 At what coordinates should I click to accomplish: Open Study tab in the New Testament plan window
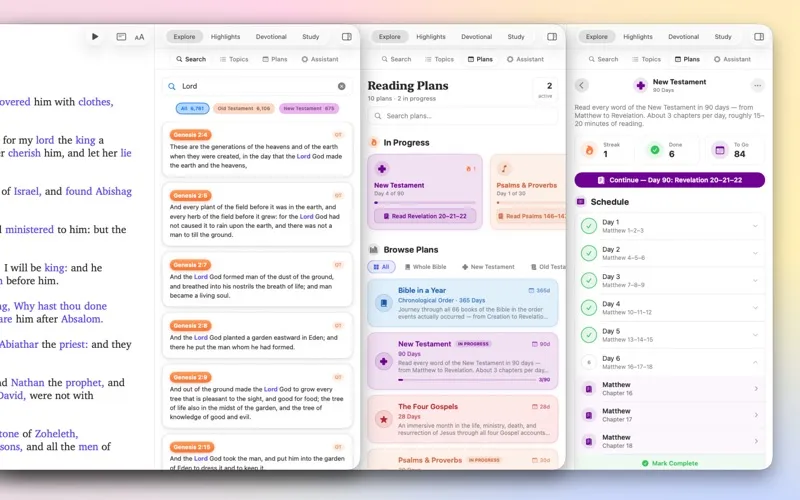(723, 37)
